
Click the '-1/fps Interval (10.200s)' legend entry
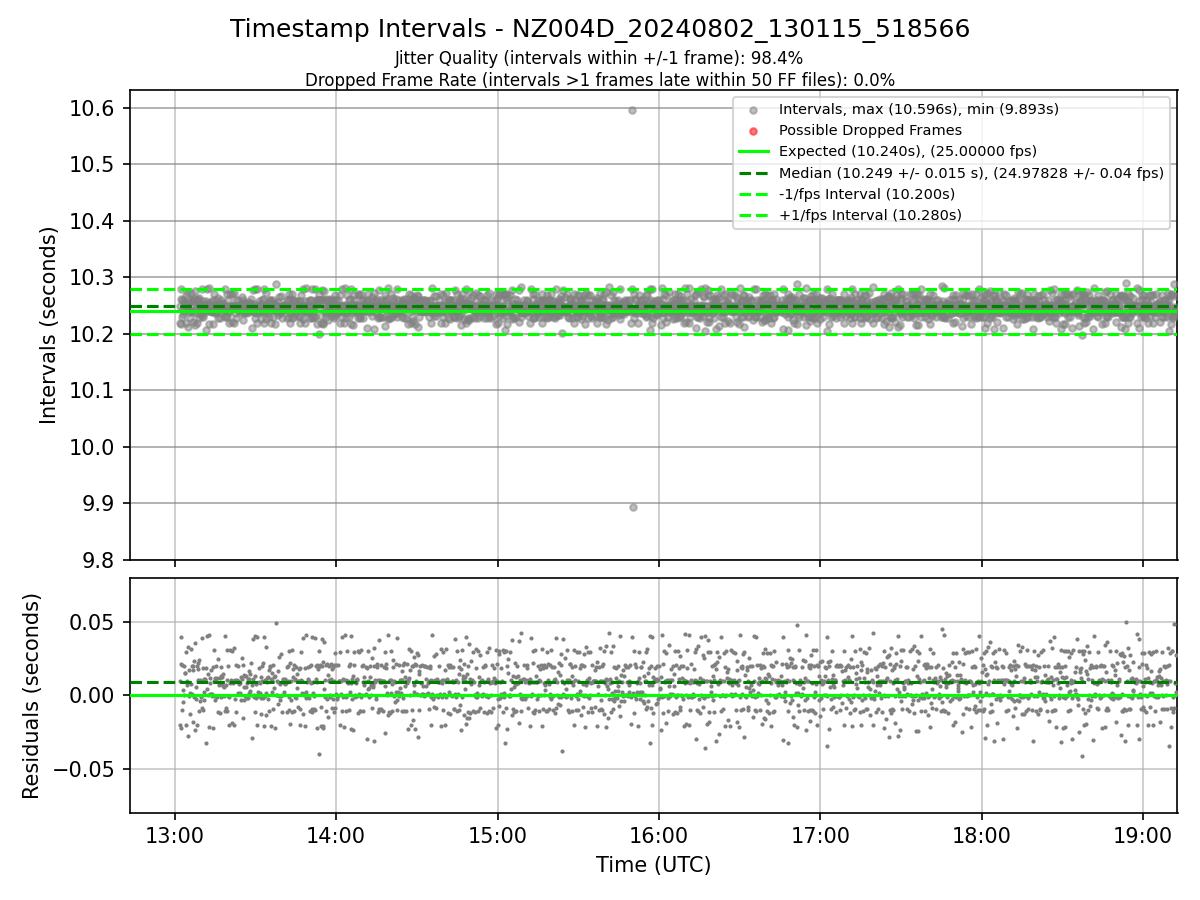(x=867, y=193)
